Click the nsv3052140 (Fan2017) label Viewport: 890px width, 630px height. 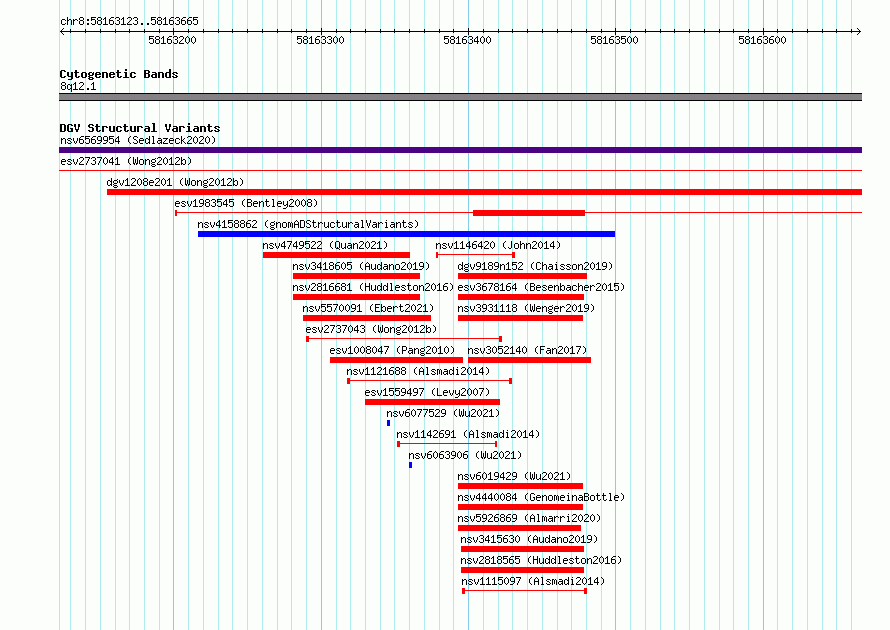coord(527,350)
